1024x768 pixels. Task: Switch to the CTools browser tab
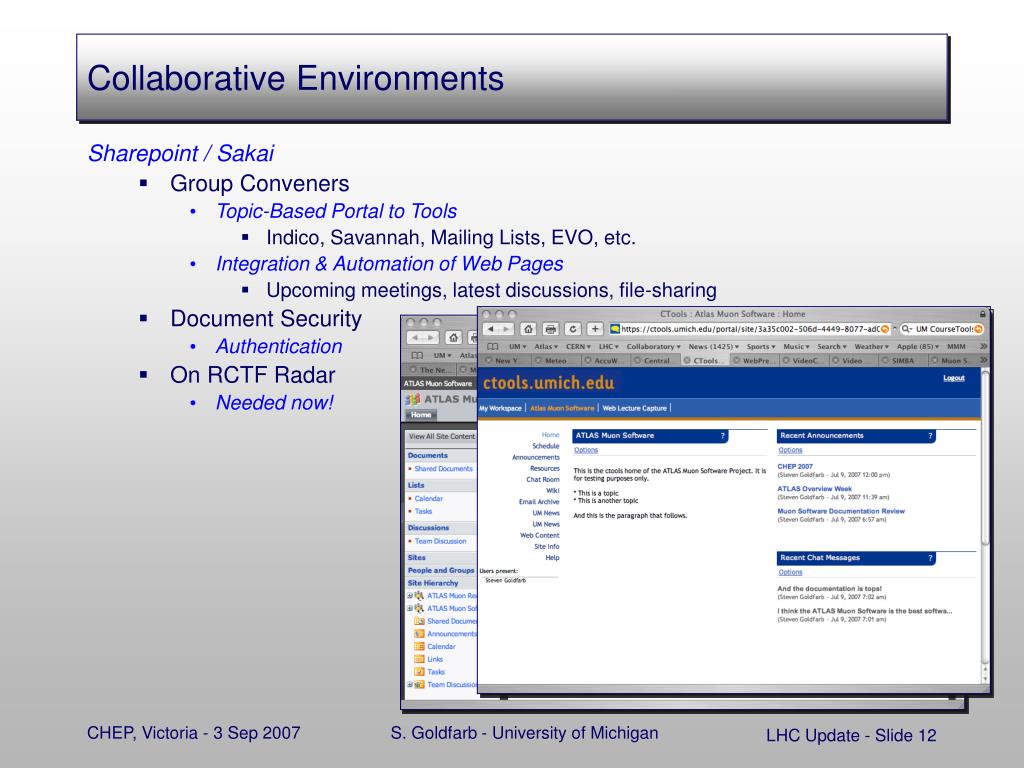[x=704, y=360]
